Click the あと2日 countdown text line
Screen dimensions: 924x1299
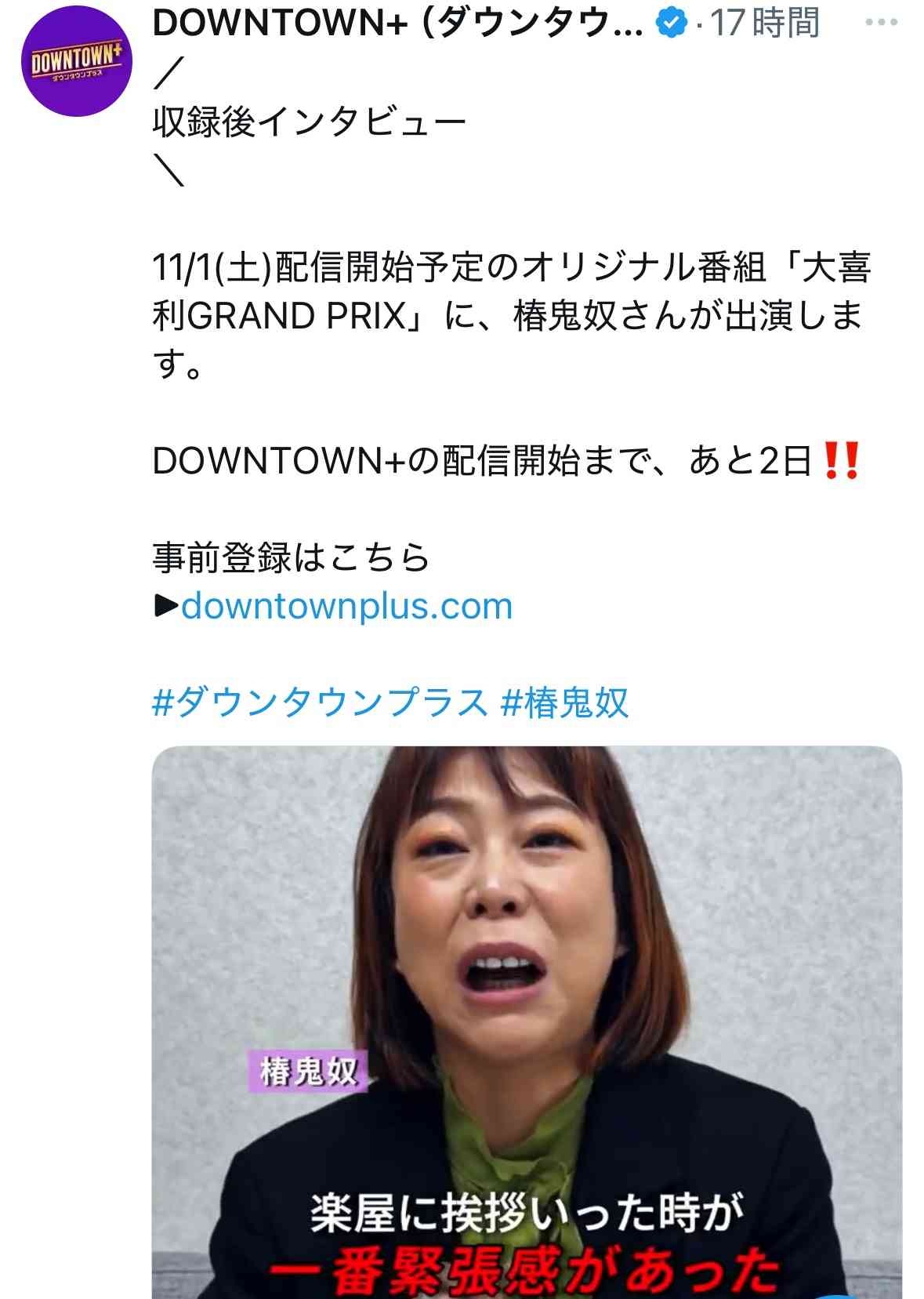506,461
